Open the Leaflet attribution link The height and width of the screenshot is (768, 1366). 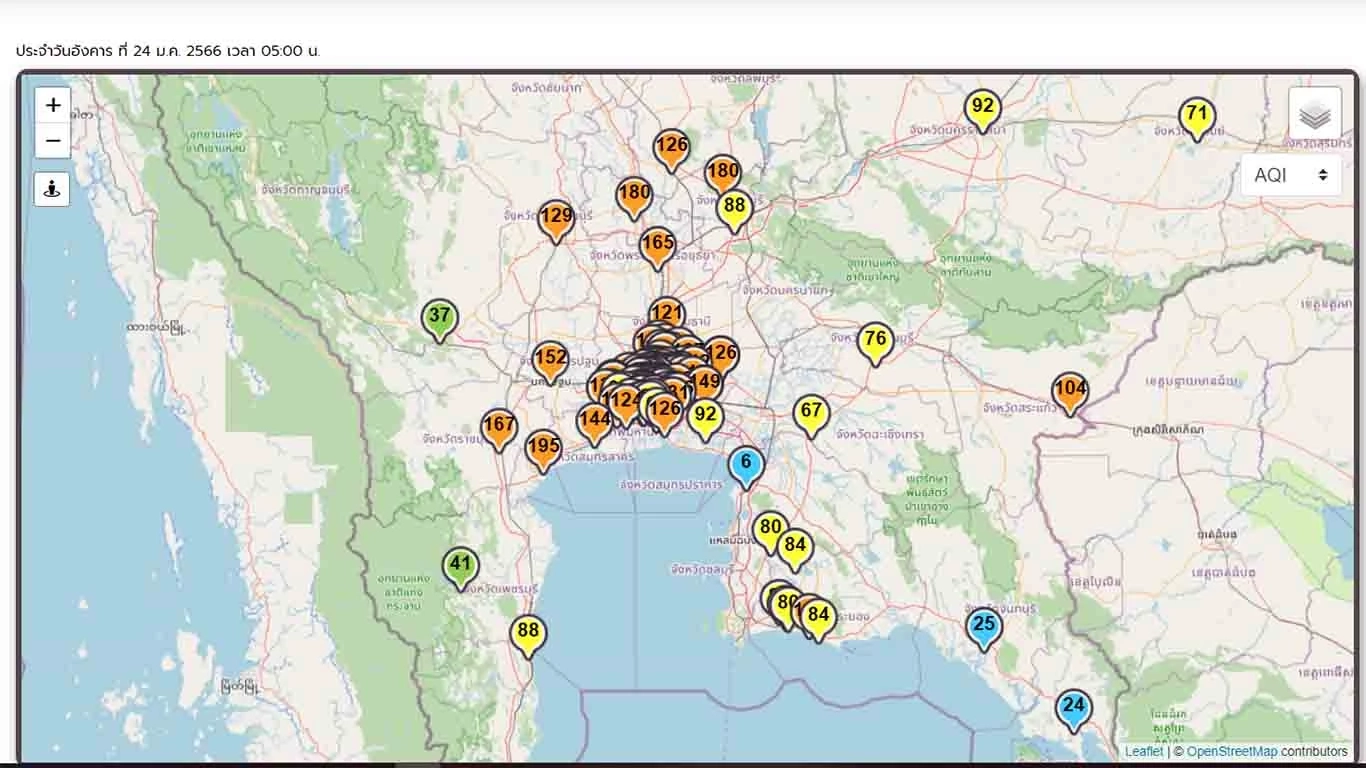(x=1143, y=751)
